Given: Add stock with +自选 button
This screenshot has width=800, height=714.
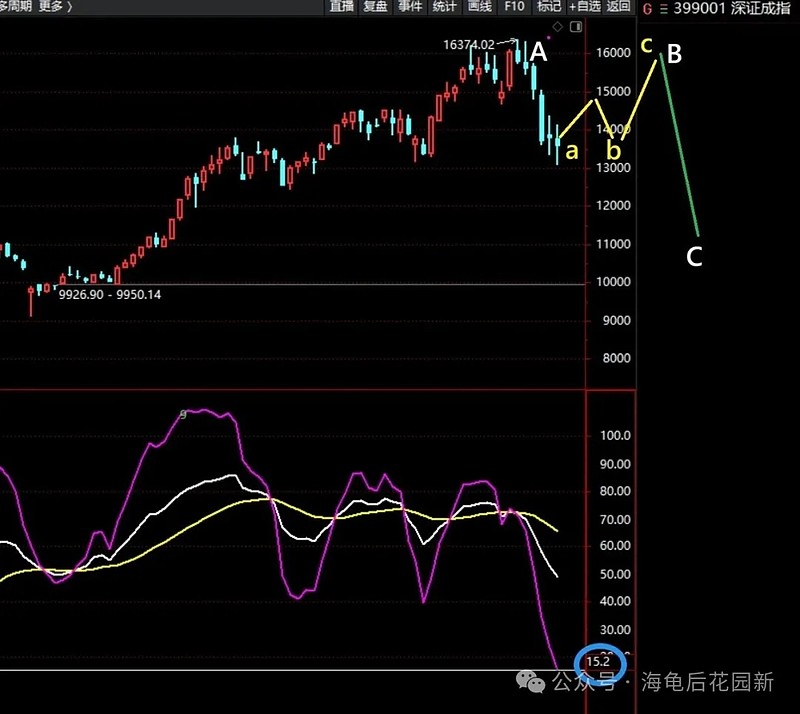Looking at the screenshot, I should (x=585, y=7).
